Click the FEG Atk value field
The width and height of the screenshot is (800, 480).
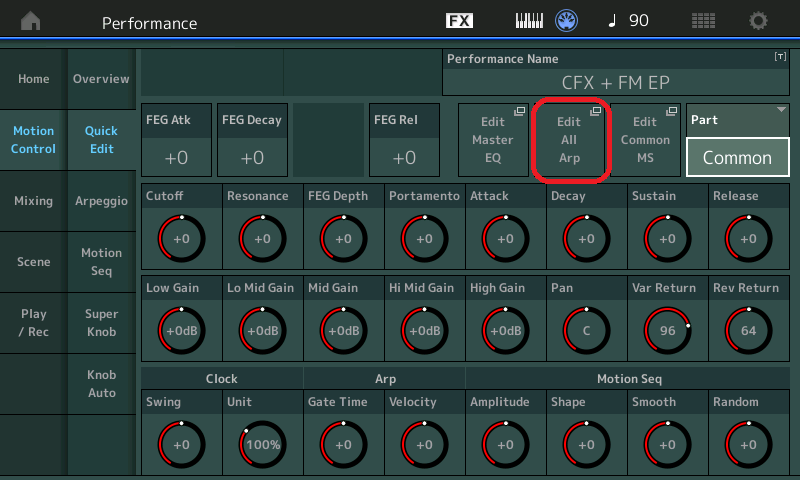tap(176, 157)
